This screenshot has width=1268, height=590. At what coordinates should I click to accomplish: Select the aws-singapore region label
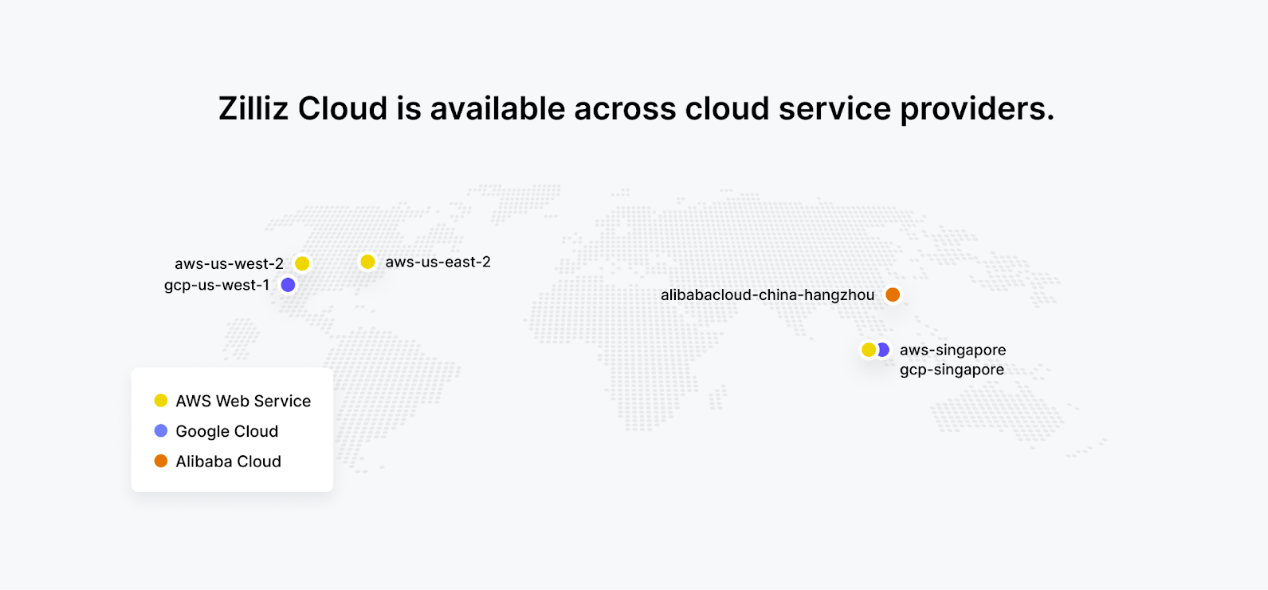(953, 350)
